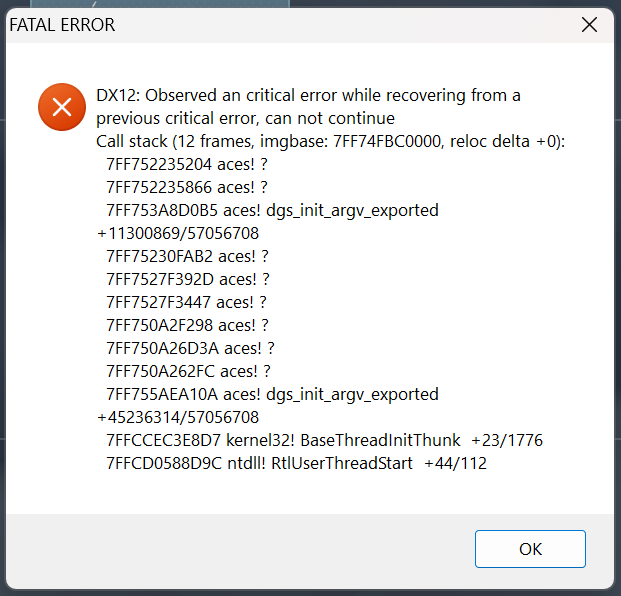The image size is (621, 596).
Task: Click the red error icon
Action: tap(62, 107)
